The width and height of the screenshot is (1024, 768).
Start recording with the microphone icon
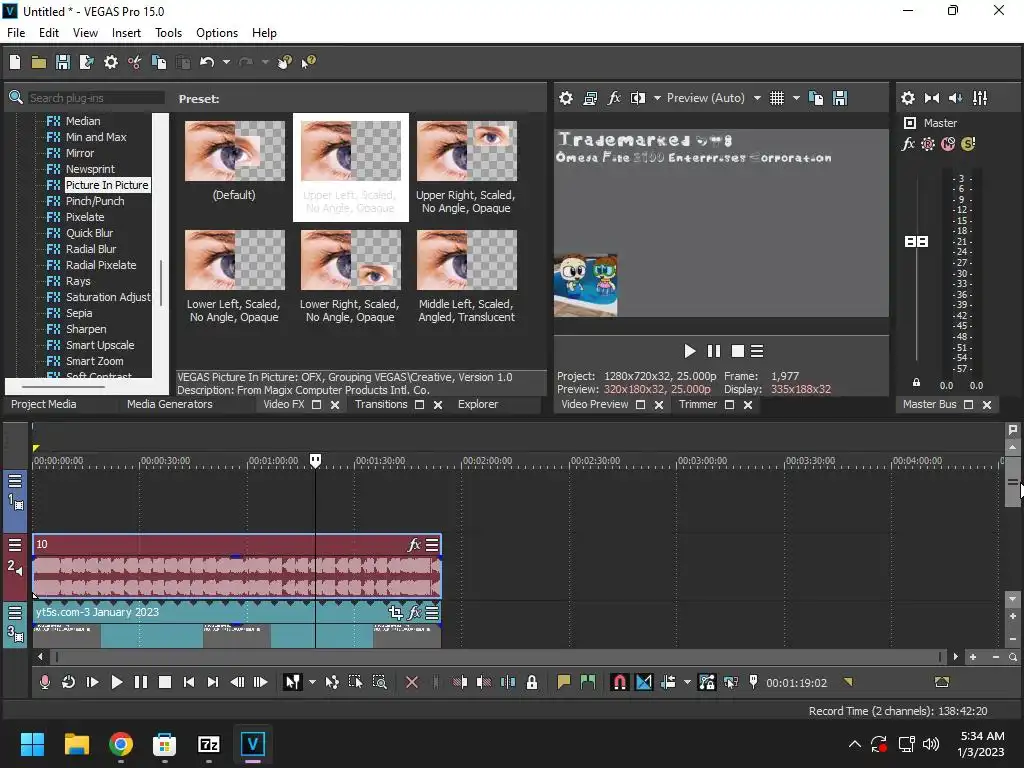(44, 682)
